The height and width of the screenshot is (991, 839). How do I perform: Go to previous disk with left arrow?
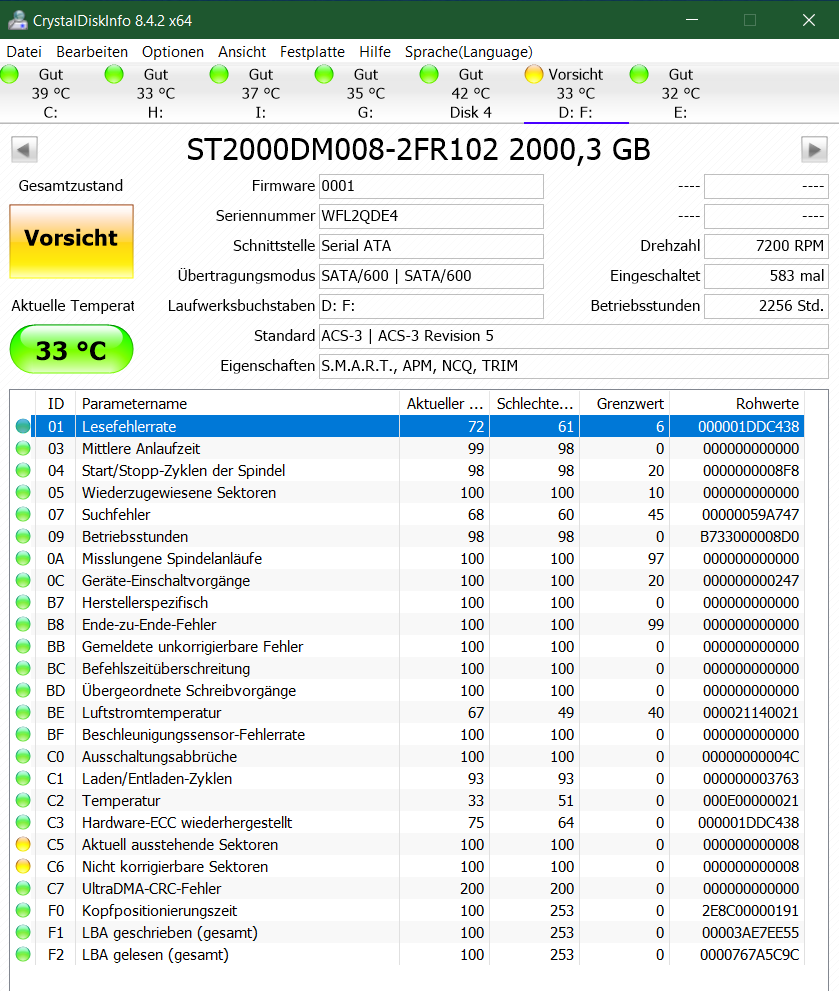pos(24,150)
